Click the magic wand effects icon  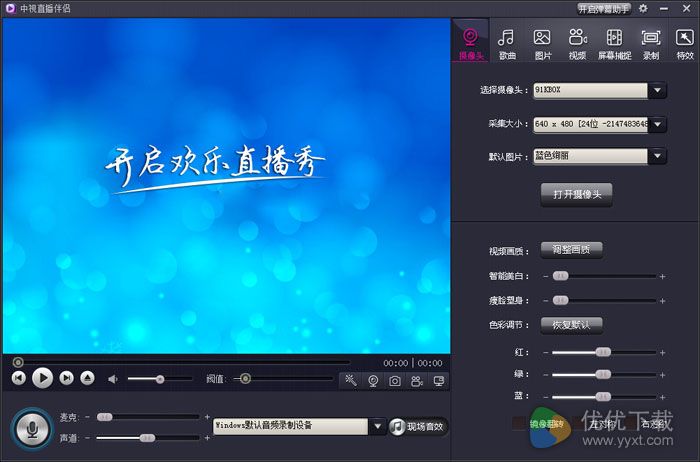(351, 381)
